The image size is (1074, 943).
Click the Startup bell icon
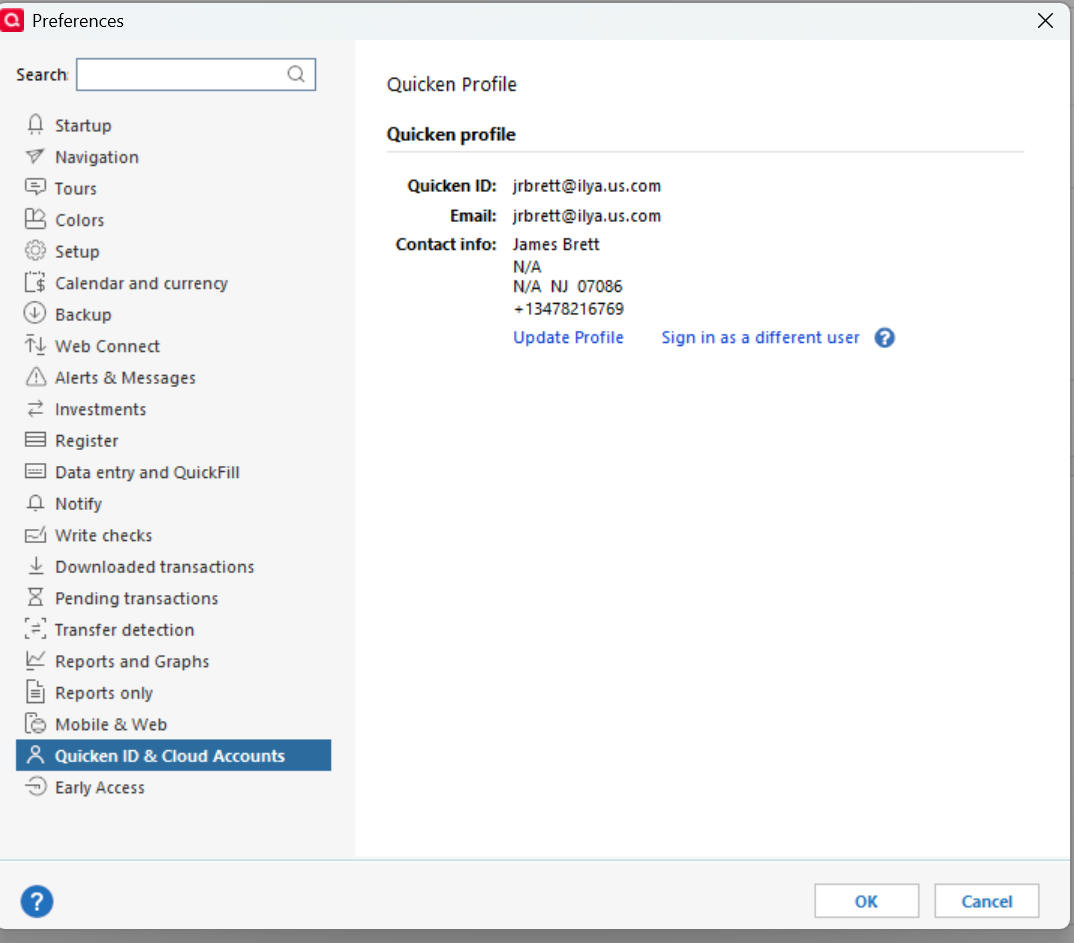36,125
